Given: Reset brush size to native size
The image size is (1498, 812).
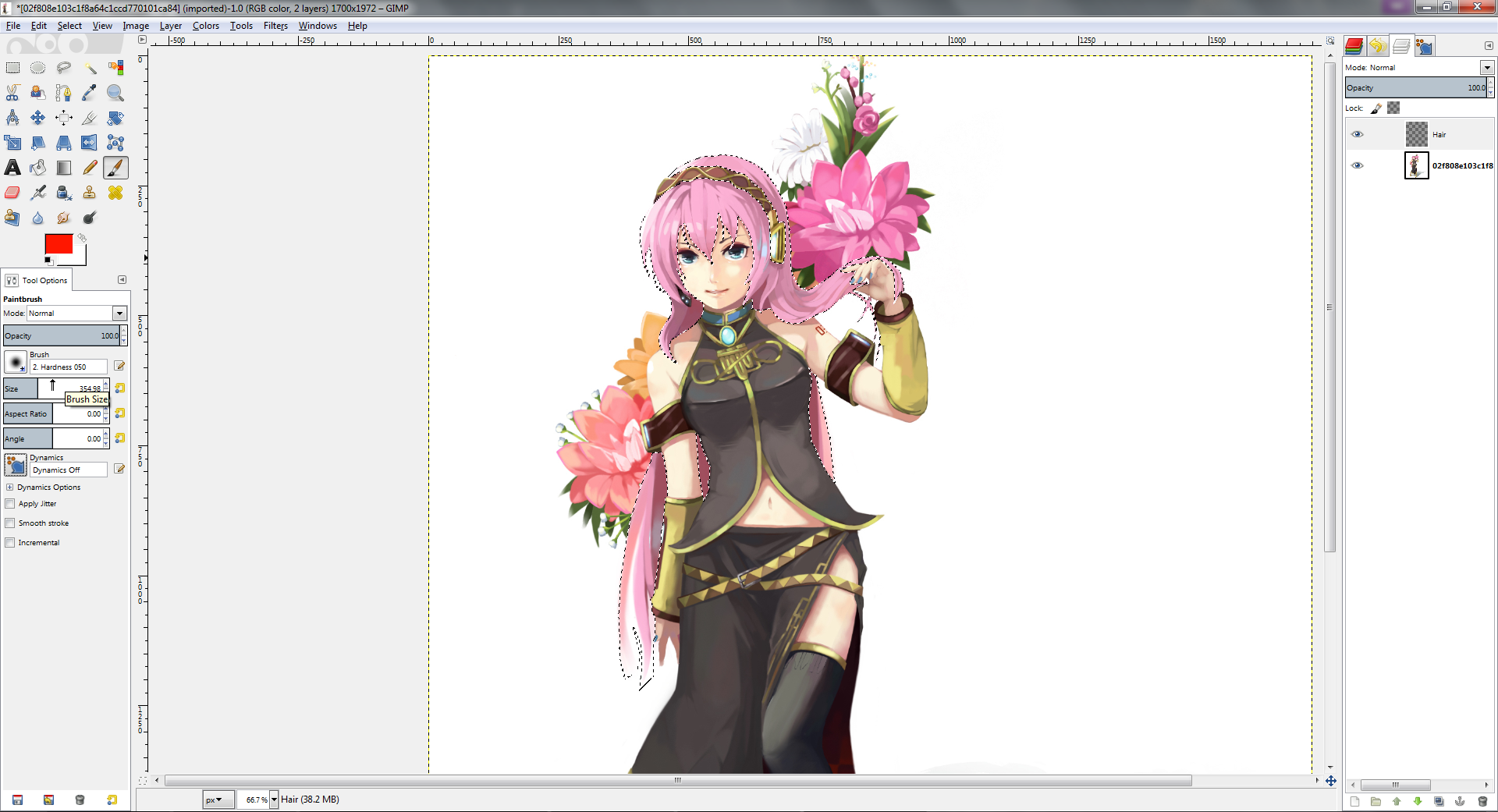Looking at the screenshot, I should coord(120,388).
